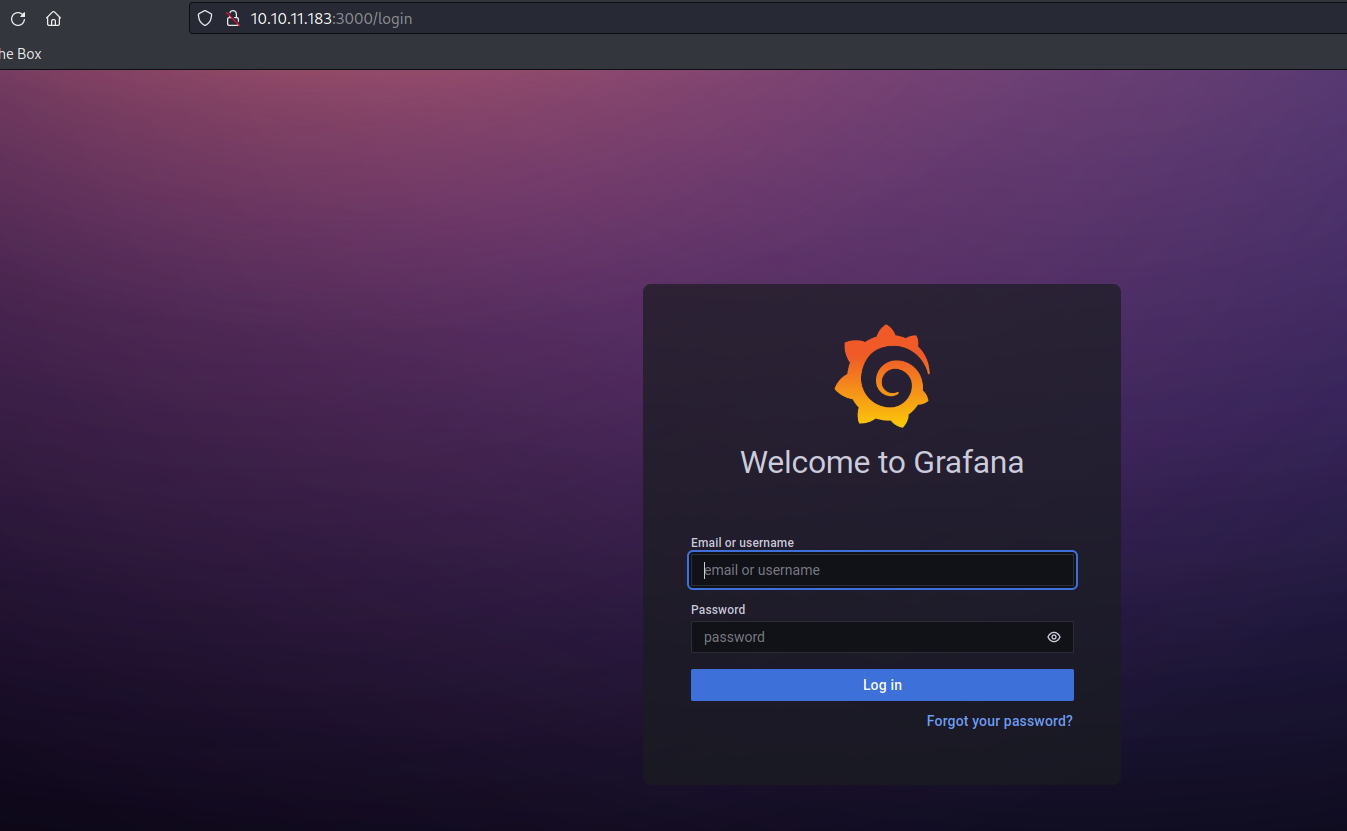The image size is (1347, 831).
Task: Reload the page with the refresh icon
Action: pos(18,19)
